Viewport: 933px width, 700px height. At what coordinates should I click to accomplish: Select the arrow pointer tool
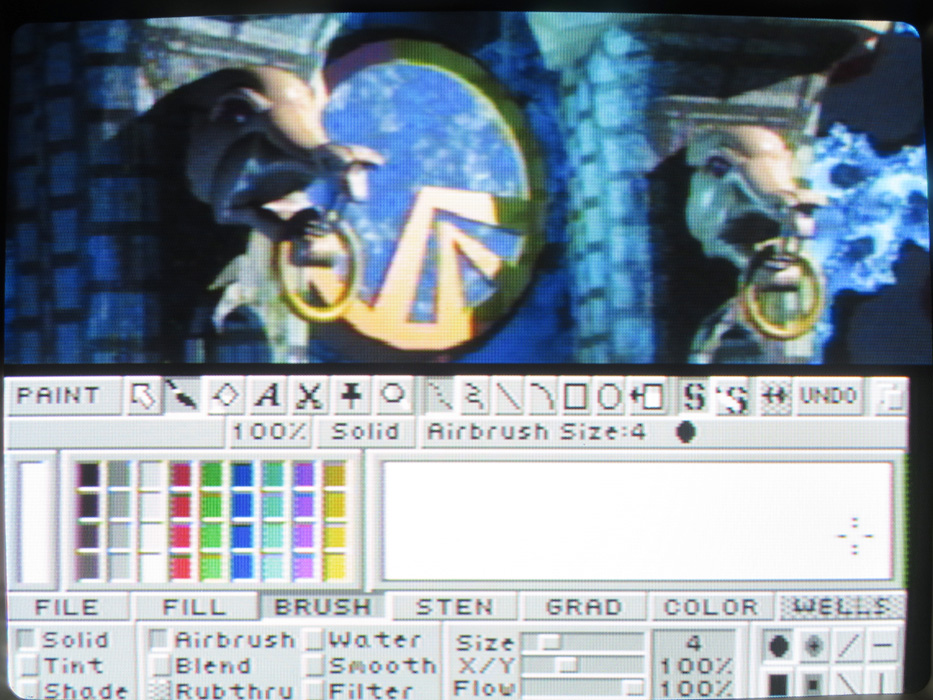click(x=142, y=396)
